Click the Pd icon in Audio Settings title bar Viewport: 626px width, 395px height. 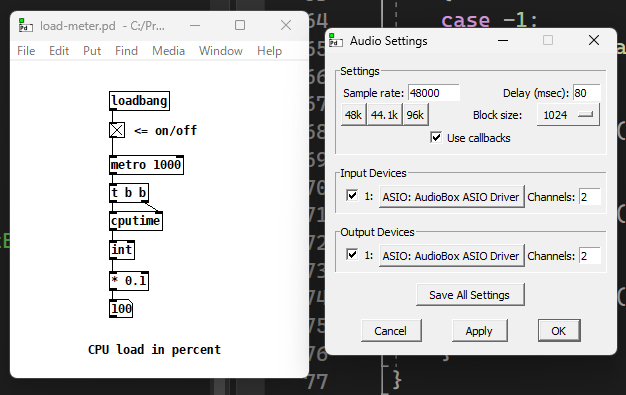[x=336, y=40]
